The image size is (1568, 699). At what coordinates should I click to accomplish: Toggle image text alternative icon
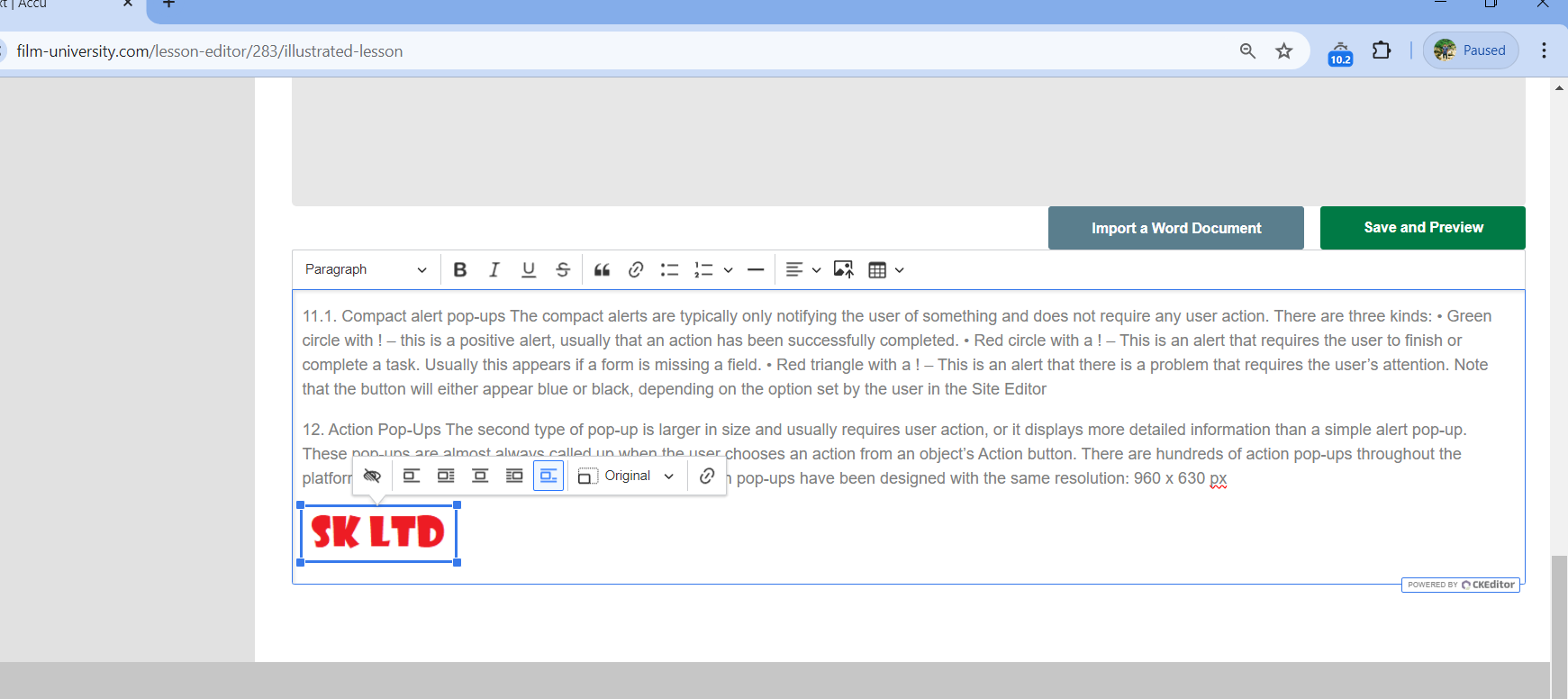(x=372, y=476)
